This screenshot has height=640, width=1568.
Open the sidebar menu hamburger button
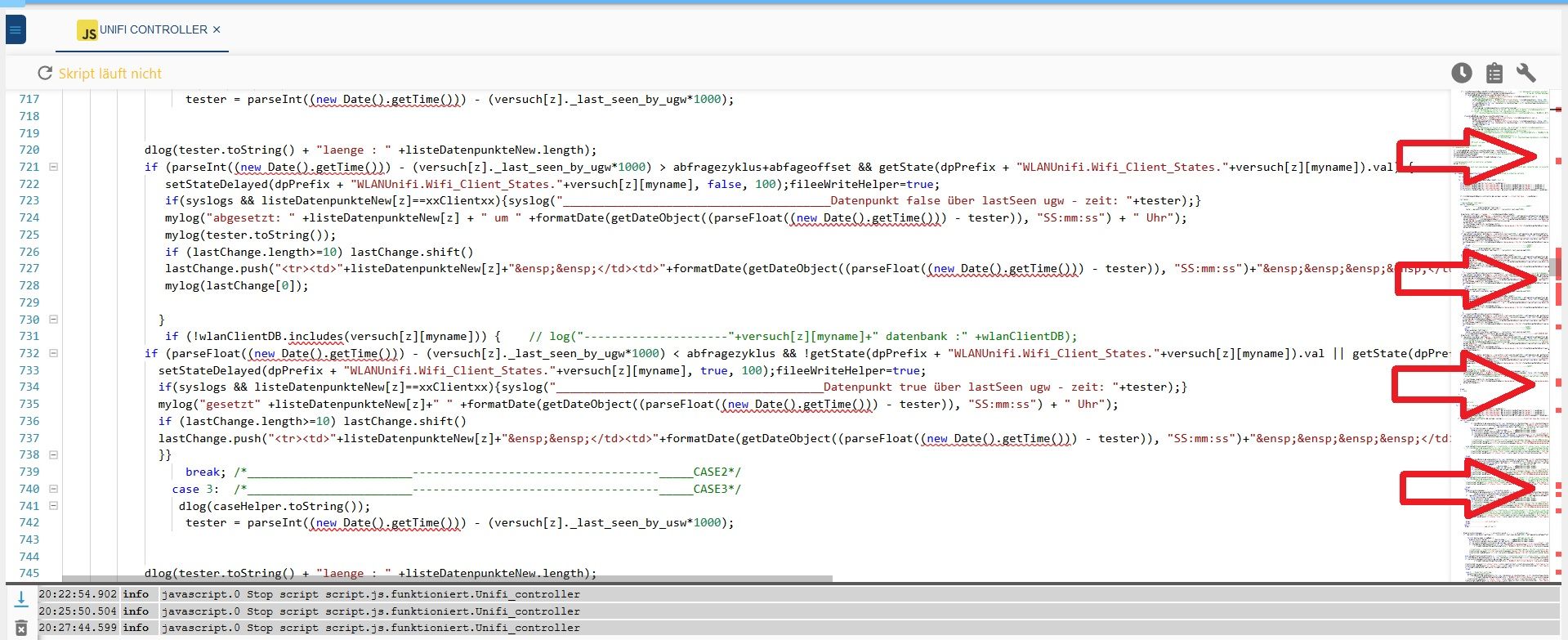point(16,30)
